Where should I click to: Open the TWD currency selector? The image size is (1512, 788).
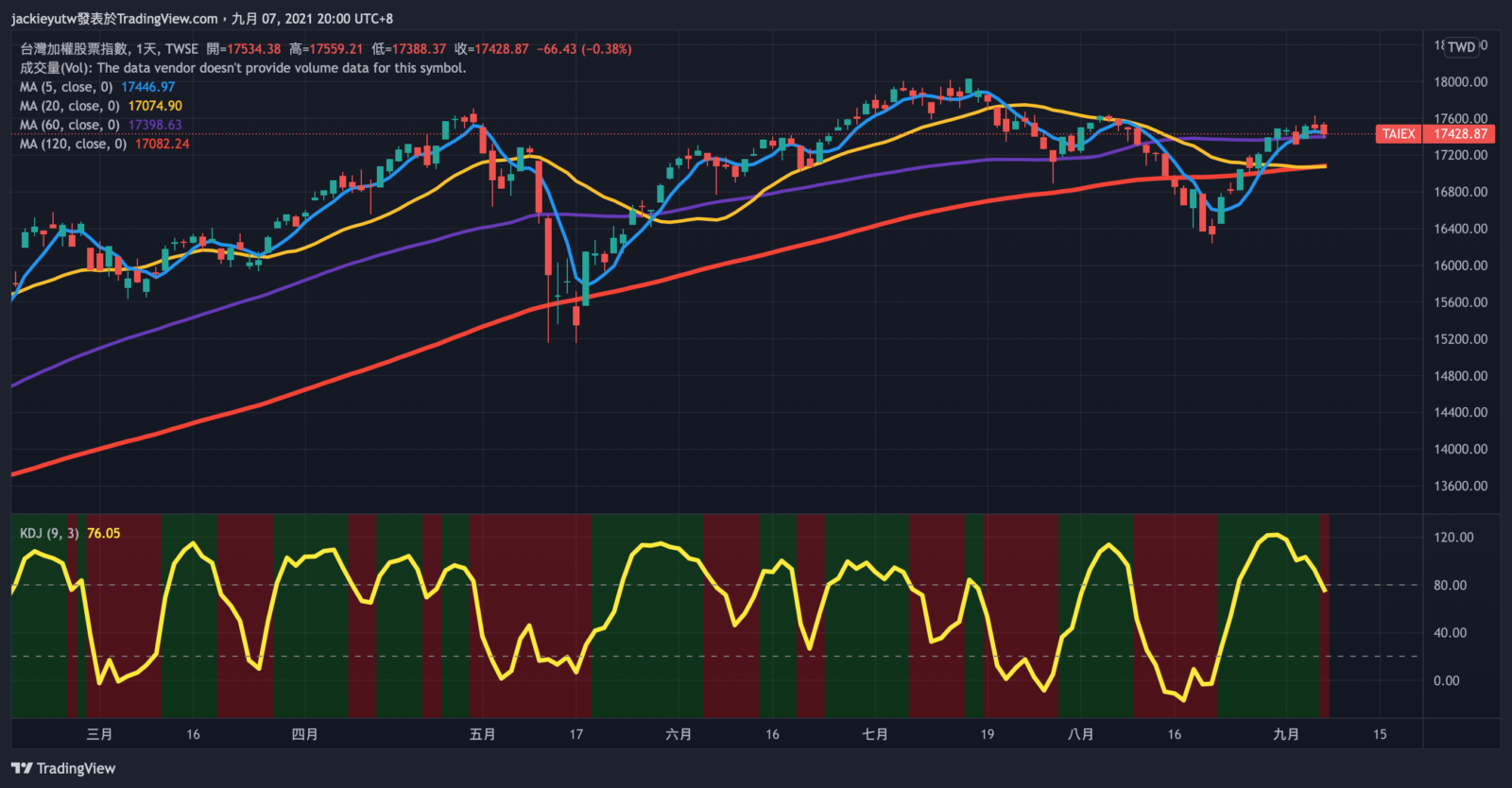tap(1461, 47)
